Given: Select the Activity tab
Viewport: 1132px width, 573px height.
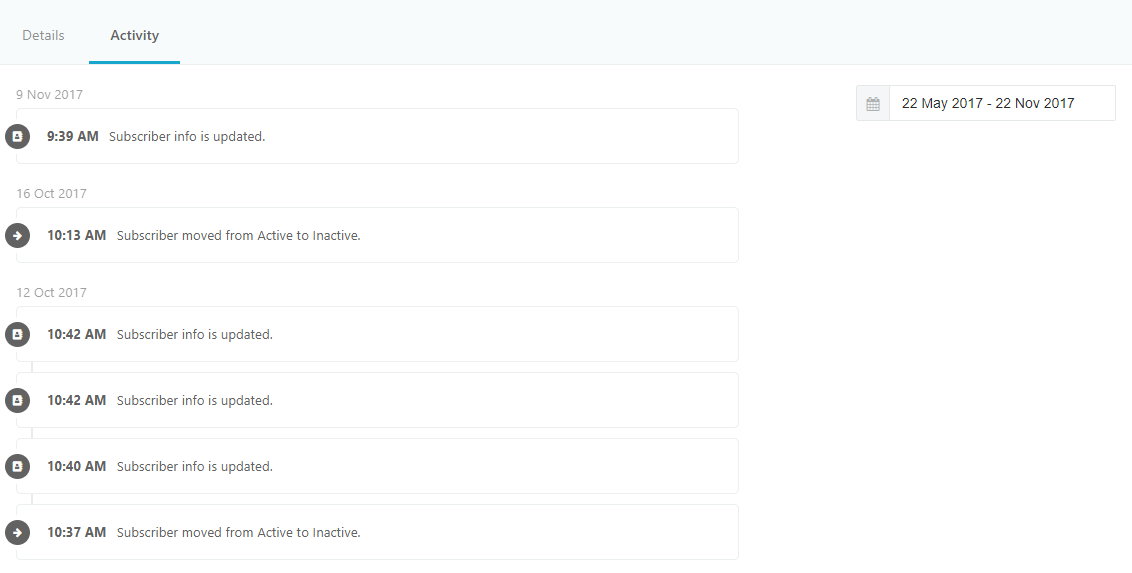Looking at the screenshot, I should (134, 35).
